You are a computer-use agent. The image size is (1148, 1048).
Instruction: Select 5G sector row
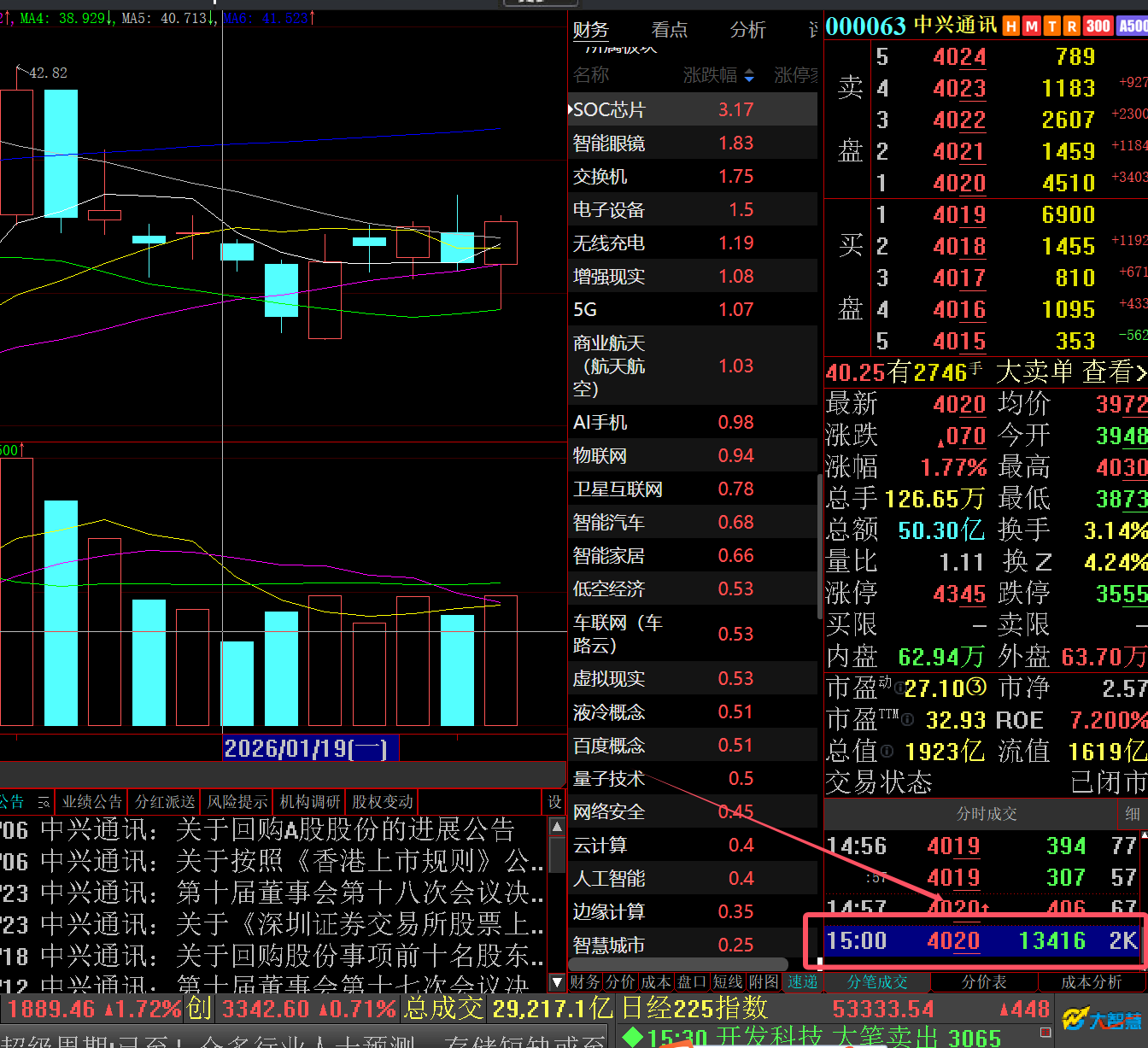click(693, 309)
